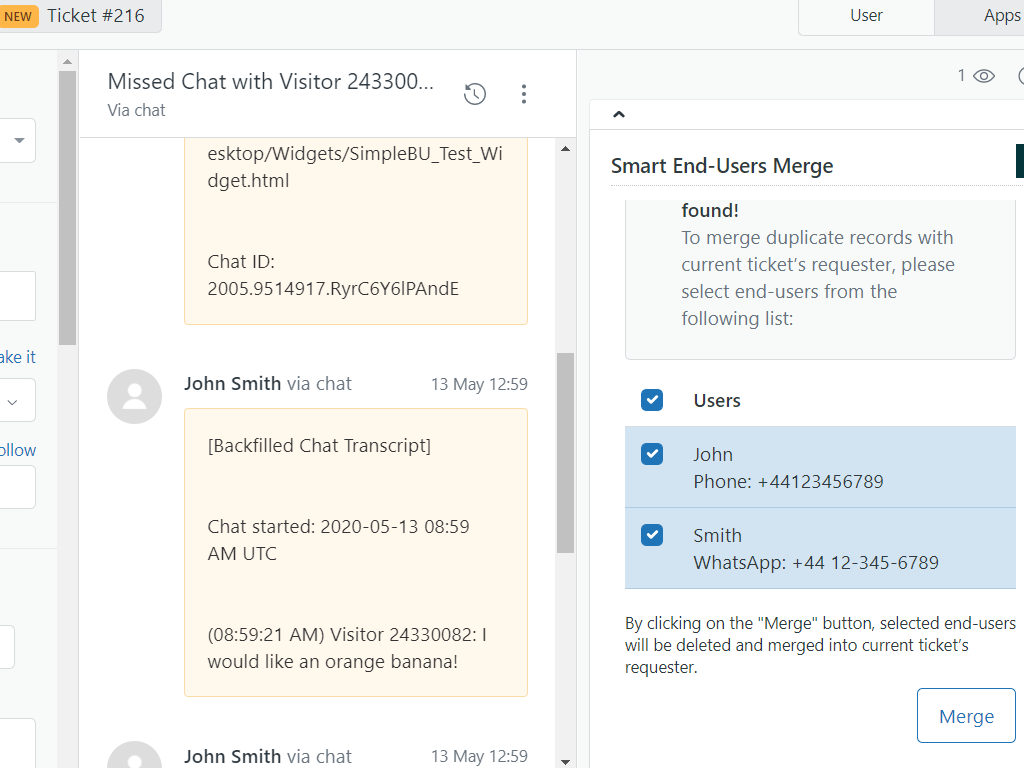Open the ticket options kebab menu
1024x768 pixels.
point(524,94)
